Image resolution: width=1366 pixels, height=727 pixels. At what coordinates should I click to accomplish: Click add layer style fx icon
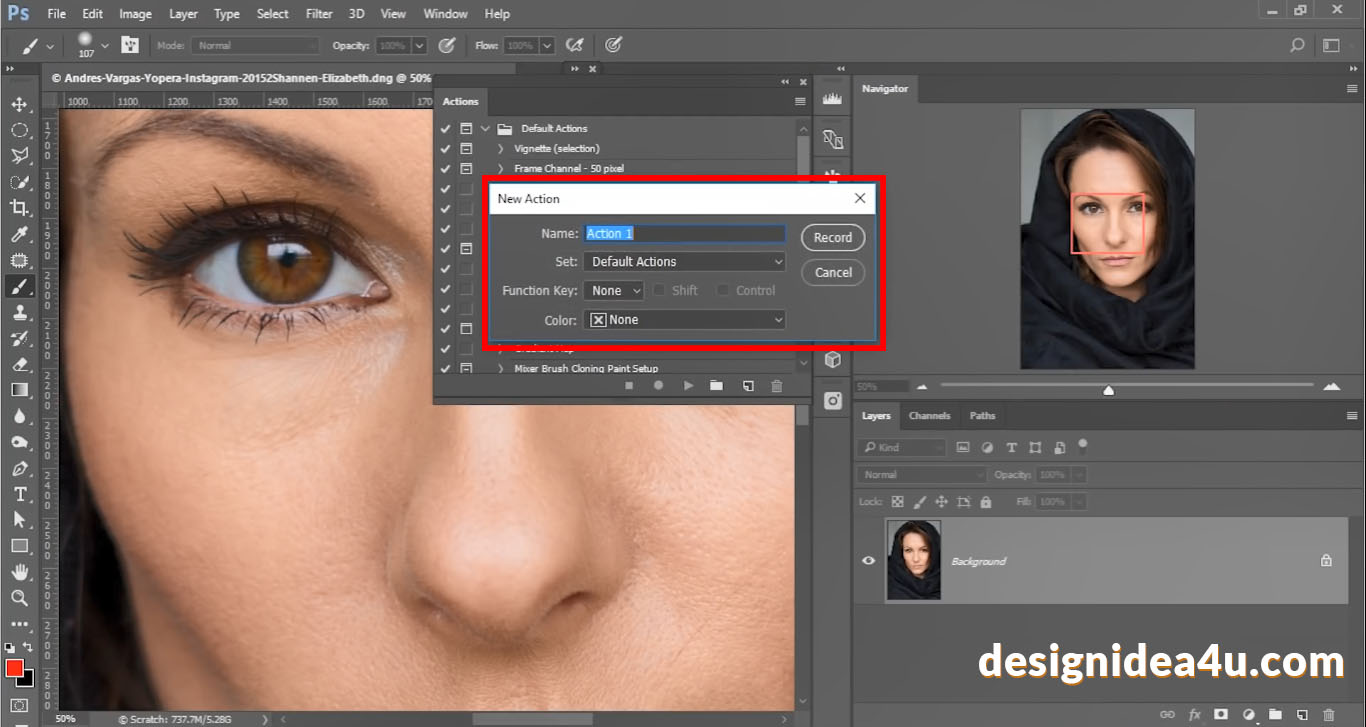click(x=1195, y=715)
